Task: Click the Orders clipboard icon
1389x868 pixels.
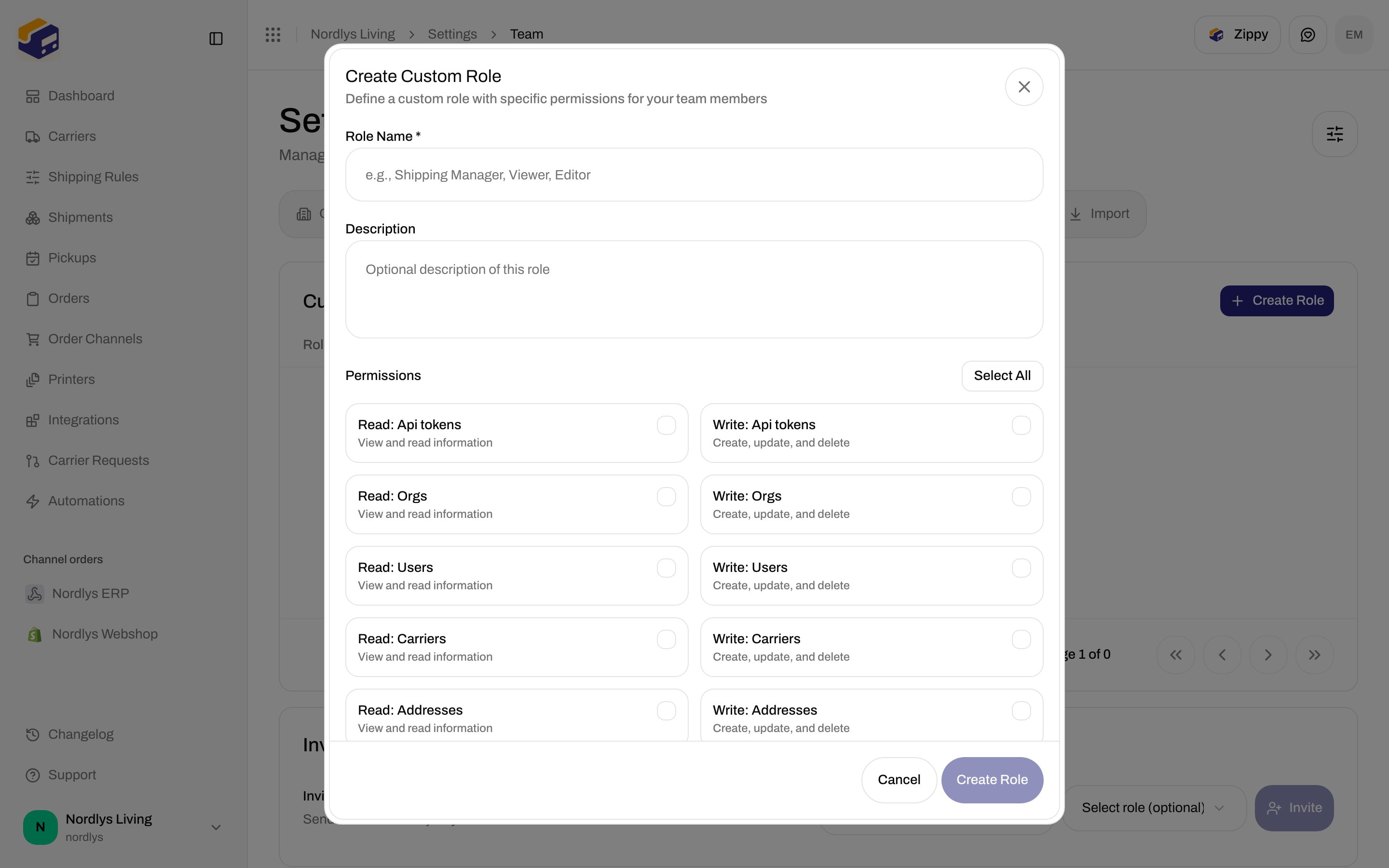Action: [33, 298]
